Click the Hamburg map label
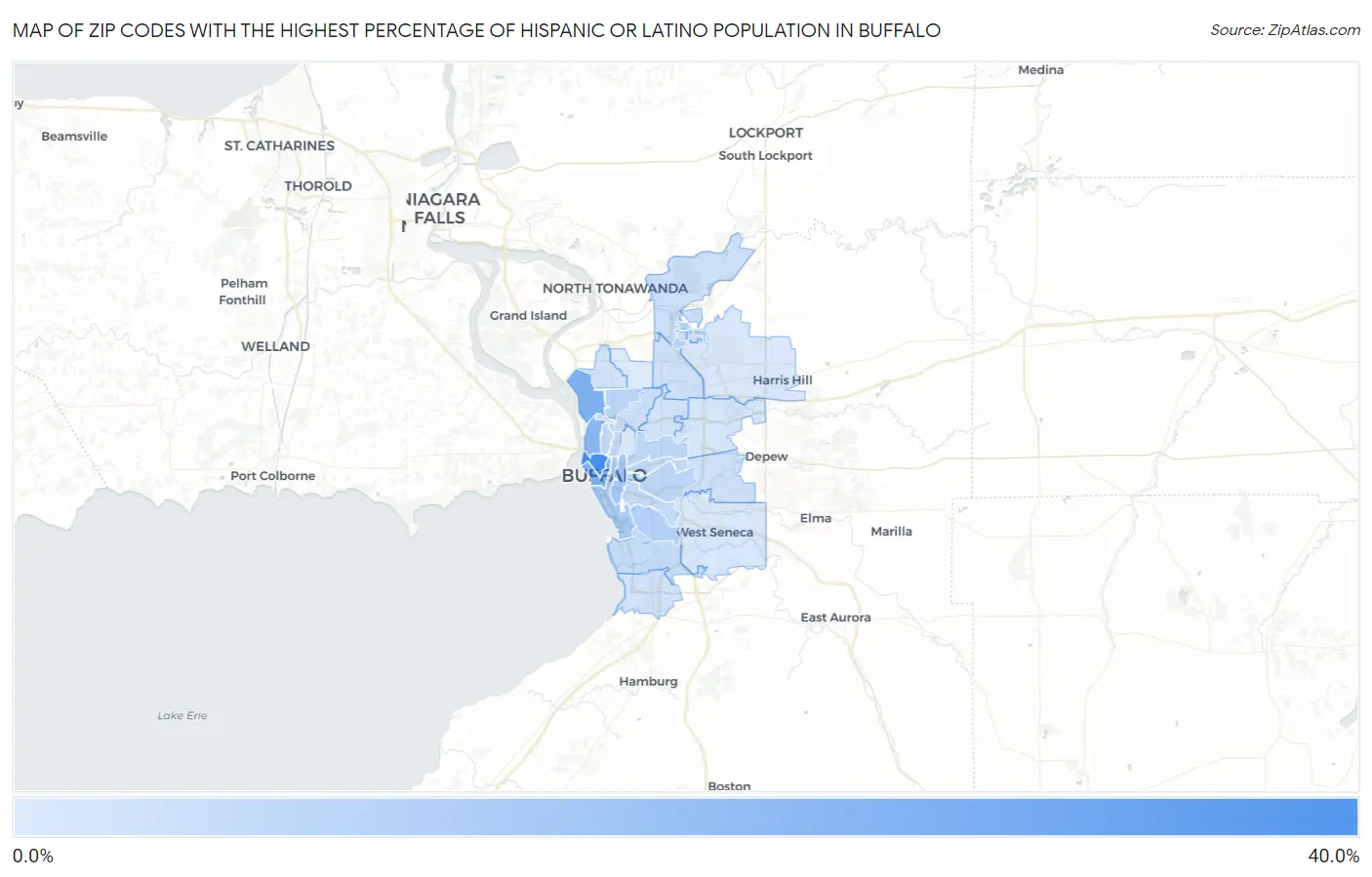 point(648,682)
